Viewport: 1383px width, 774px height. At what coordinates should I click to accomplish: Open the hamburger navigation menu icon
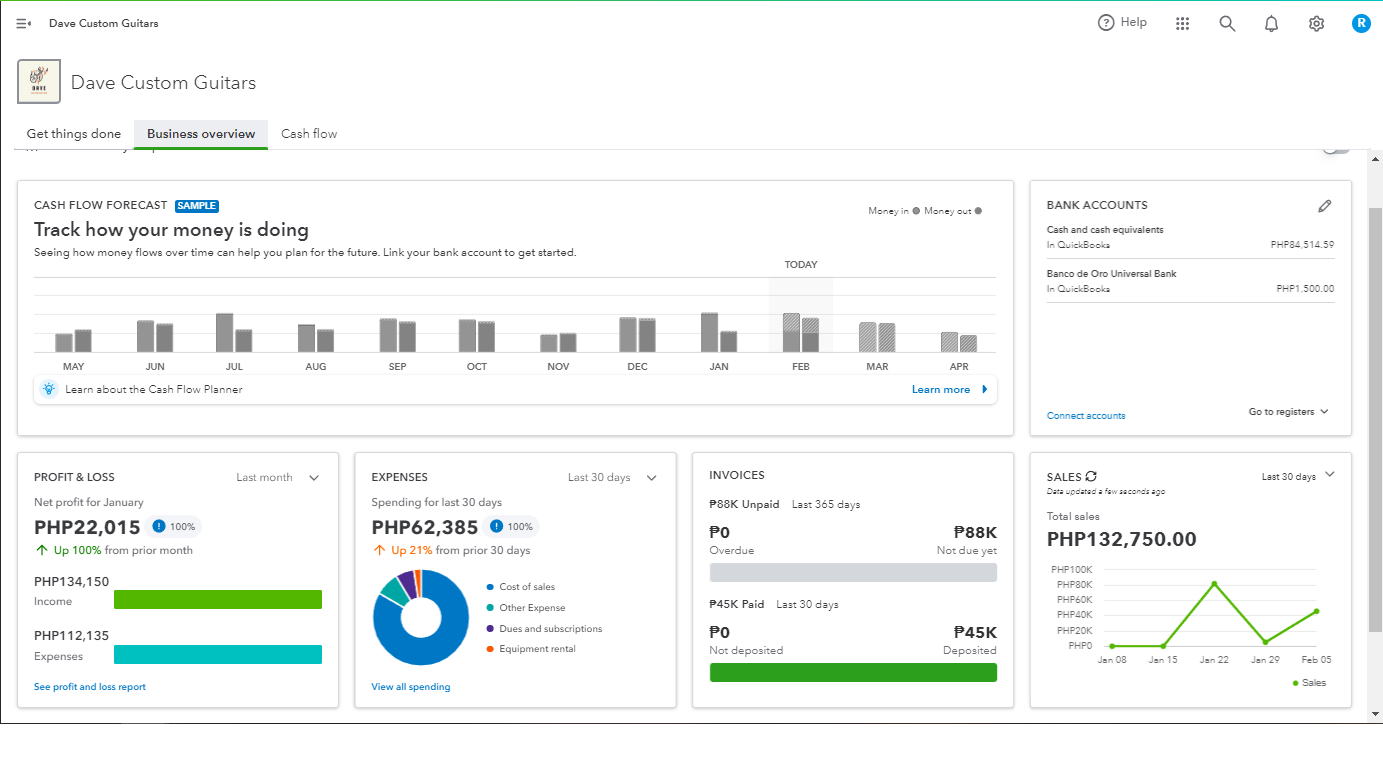[x=24, y=23]
